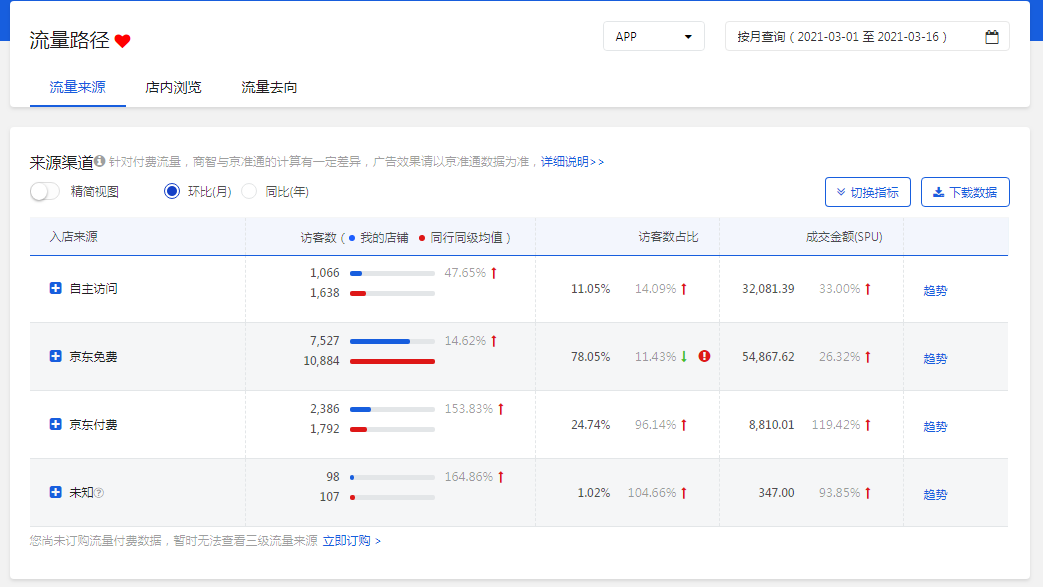Click the 153.83% change value

469,409
